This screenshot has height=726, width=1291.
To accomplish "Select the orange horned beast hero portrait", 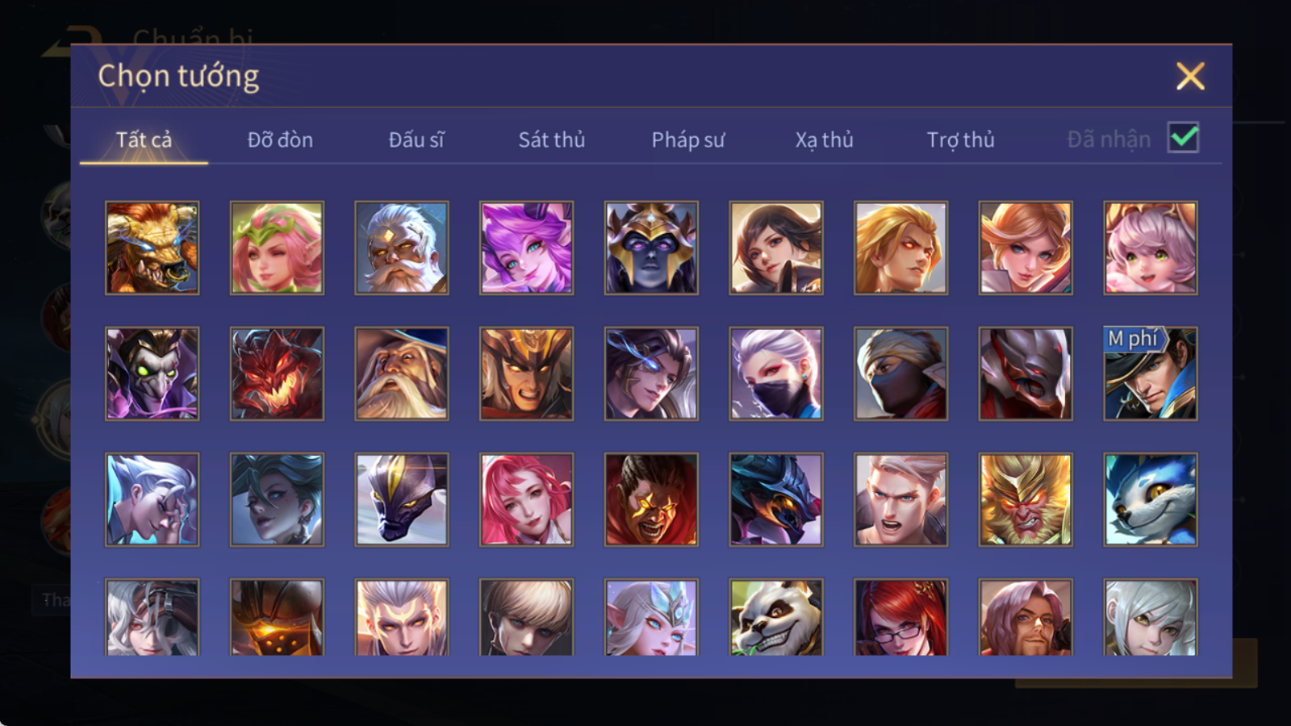I will click(x=152, y=248).
